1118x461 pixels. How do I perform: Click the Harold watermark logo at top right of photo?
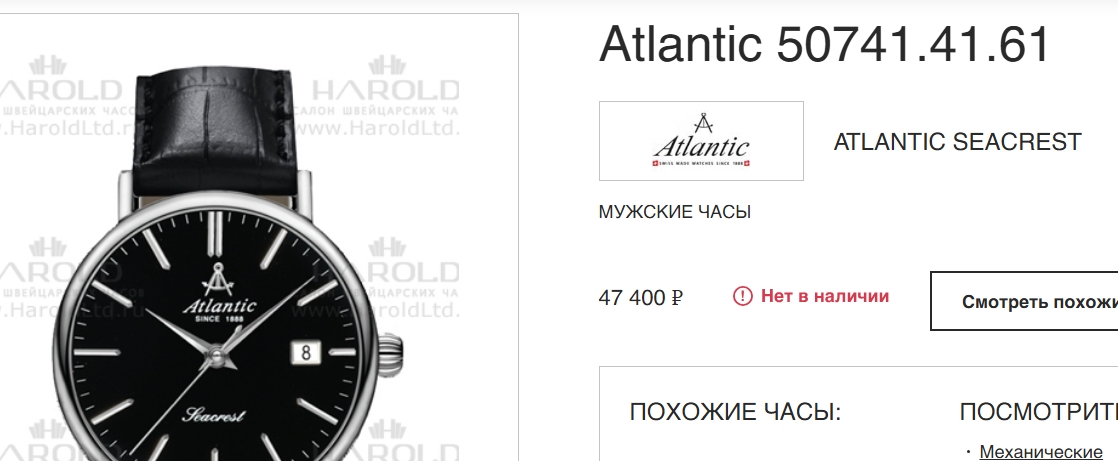tap(386, 95)
